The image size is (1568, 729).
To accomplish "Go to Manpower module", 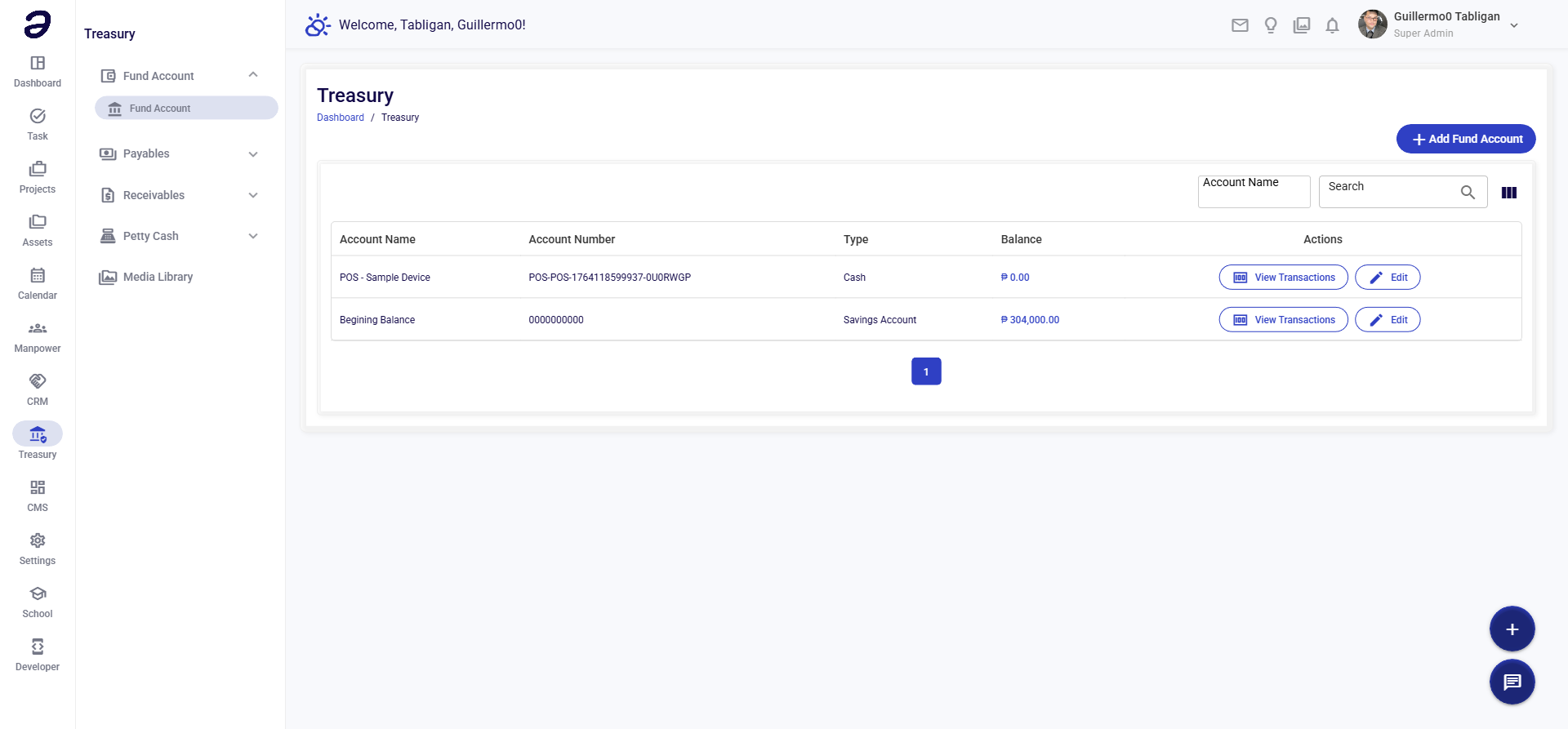I will pos(38,336).
